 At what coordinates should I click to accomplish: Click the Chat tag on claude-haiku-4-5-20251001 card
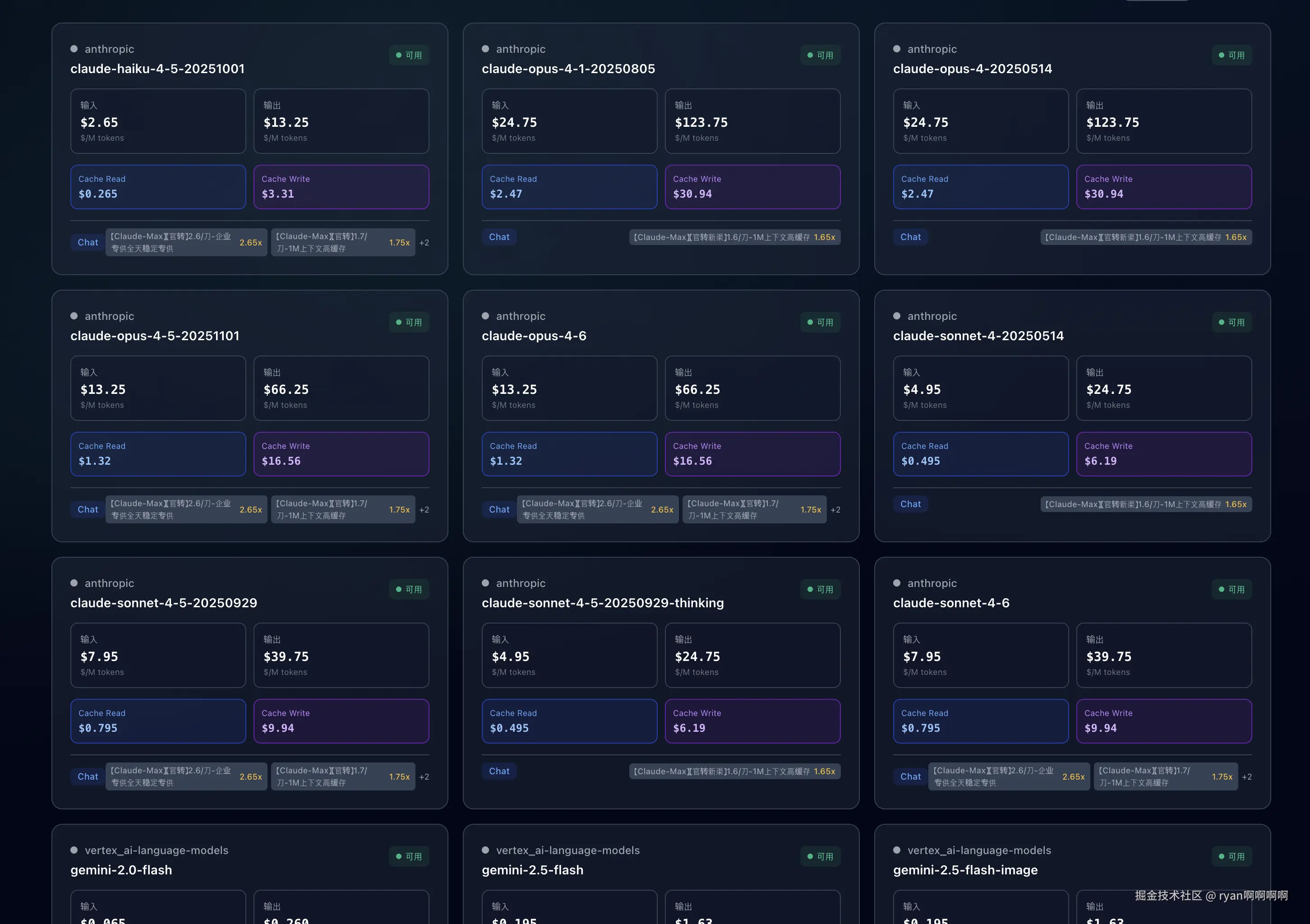pyautogui.click(x=88, y=243)
